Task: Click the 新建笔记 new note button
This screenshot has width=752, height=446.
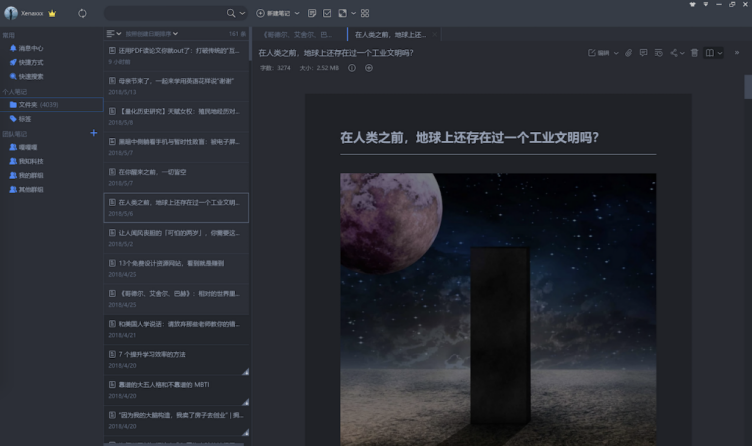Action: pyautogui.click(x=273, y=13)
